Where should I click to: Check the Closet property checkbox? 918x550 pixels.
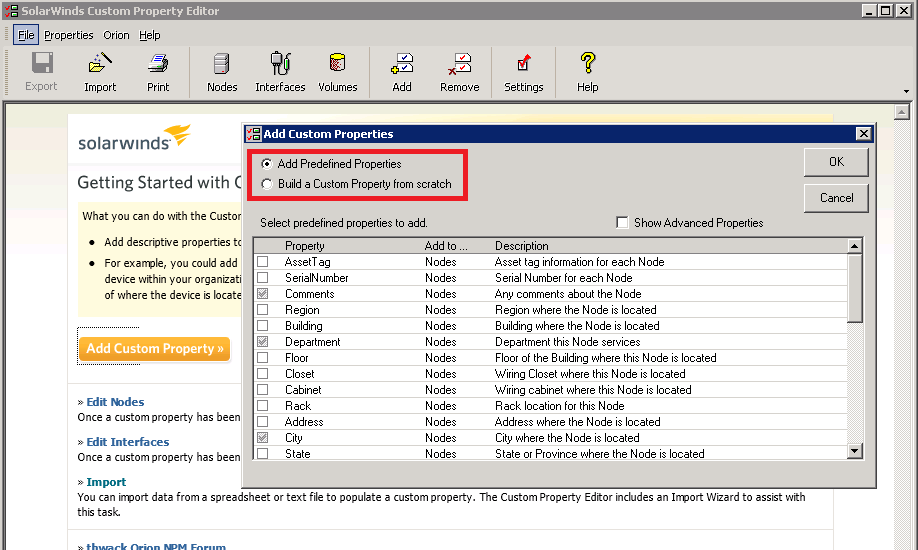tap(263, 374)
